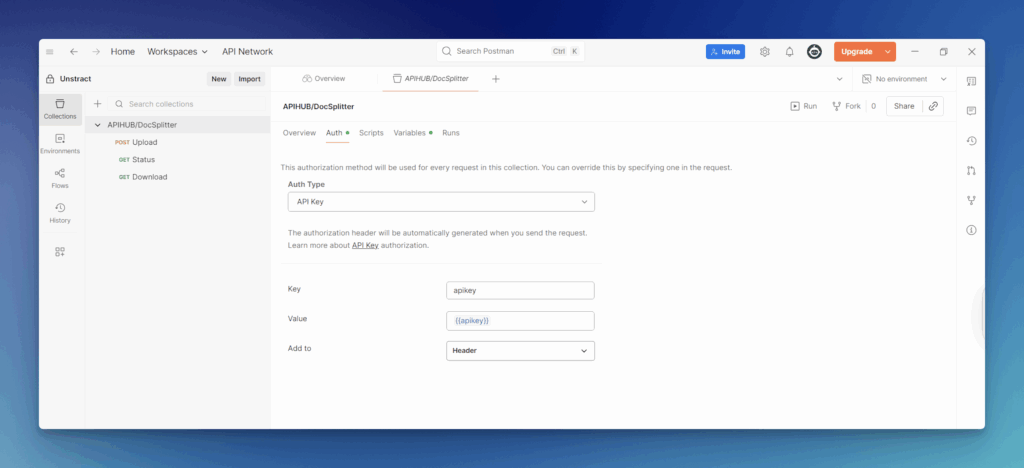The width and height of the screenshot is (1024, 468).
Task: Open the comments icon in right sidebar
Action: (971, 111)
